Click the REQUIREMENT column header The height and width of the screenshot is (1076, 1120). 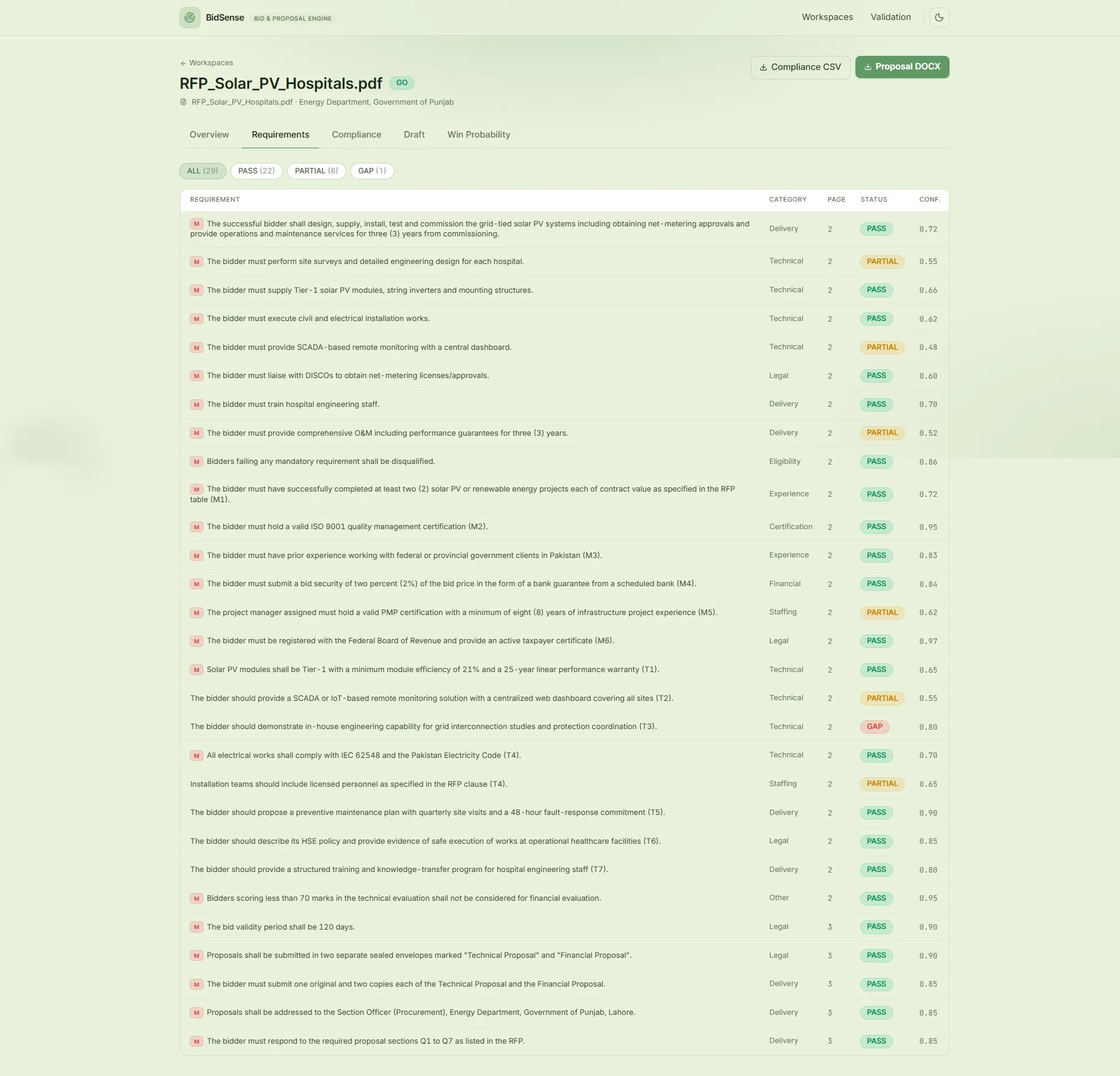[215, 200]
